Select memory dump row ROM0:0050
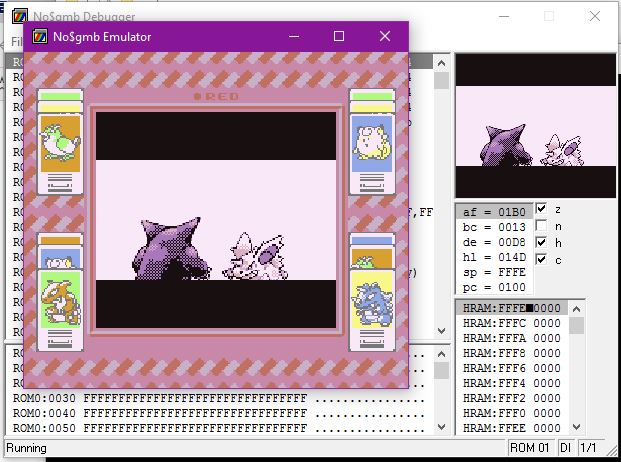This screenshot has height=462, width=621. (x=219, y=428)
